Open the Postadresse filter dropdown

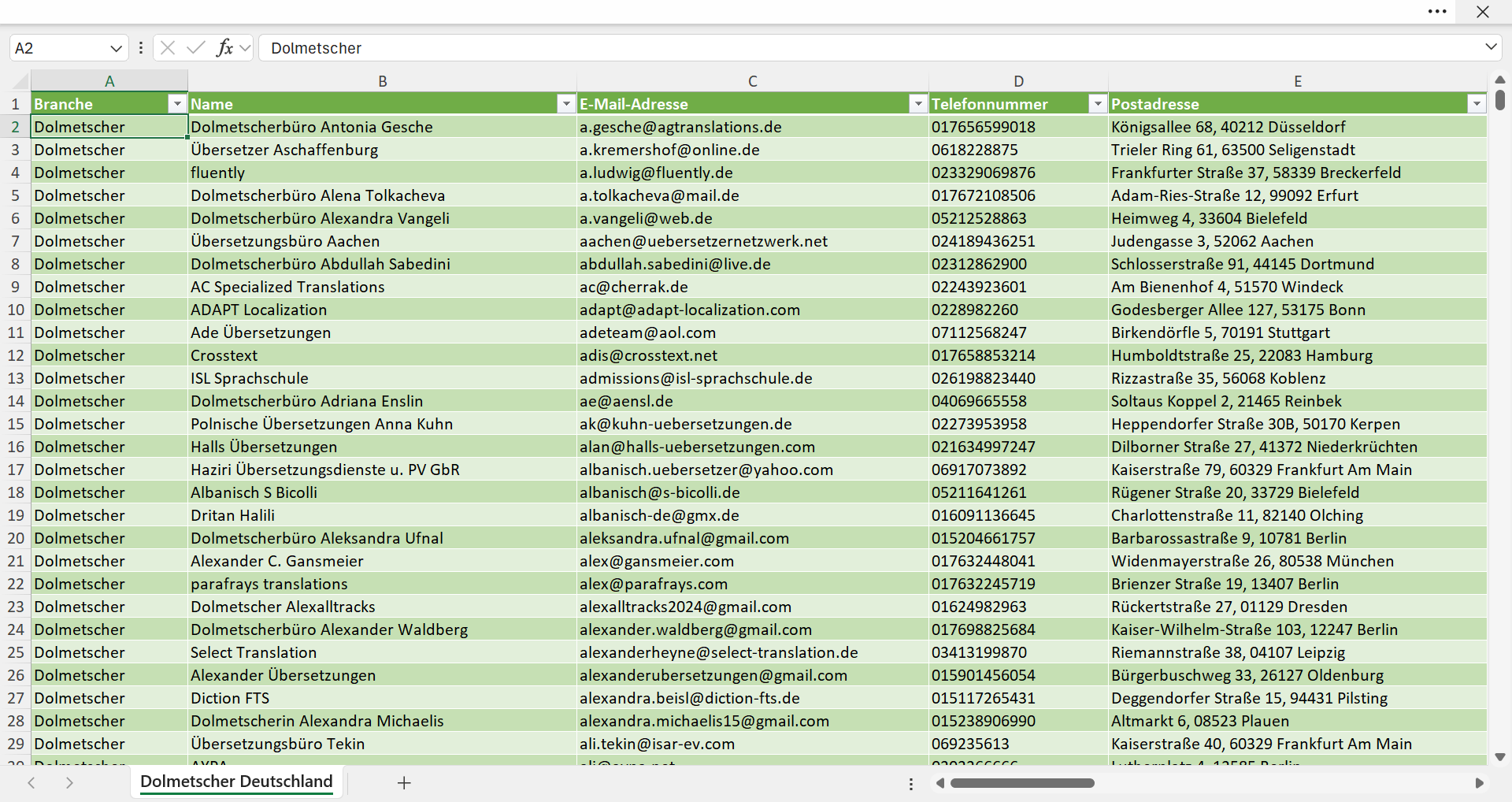tap(1477, 104)
